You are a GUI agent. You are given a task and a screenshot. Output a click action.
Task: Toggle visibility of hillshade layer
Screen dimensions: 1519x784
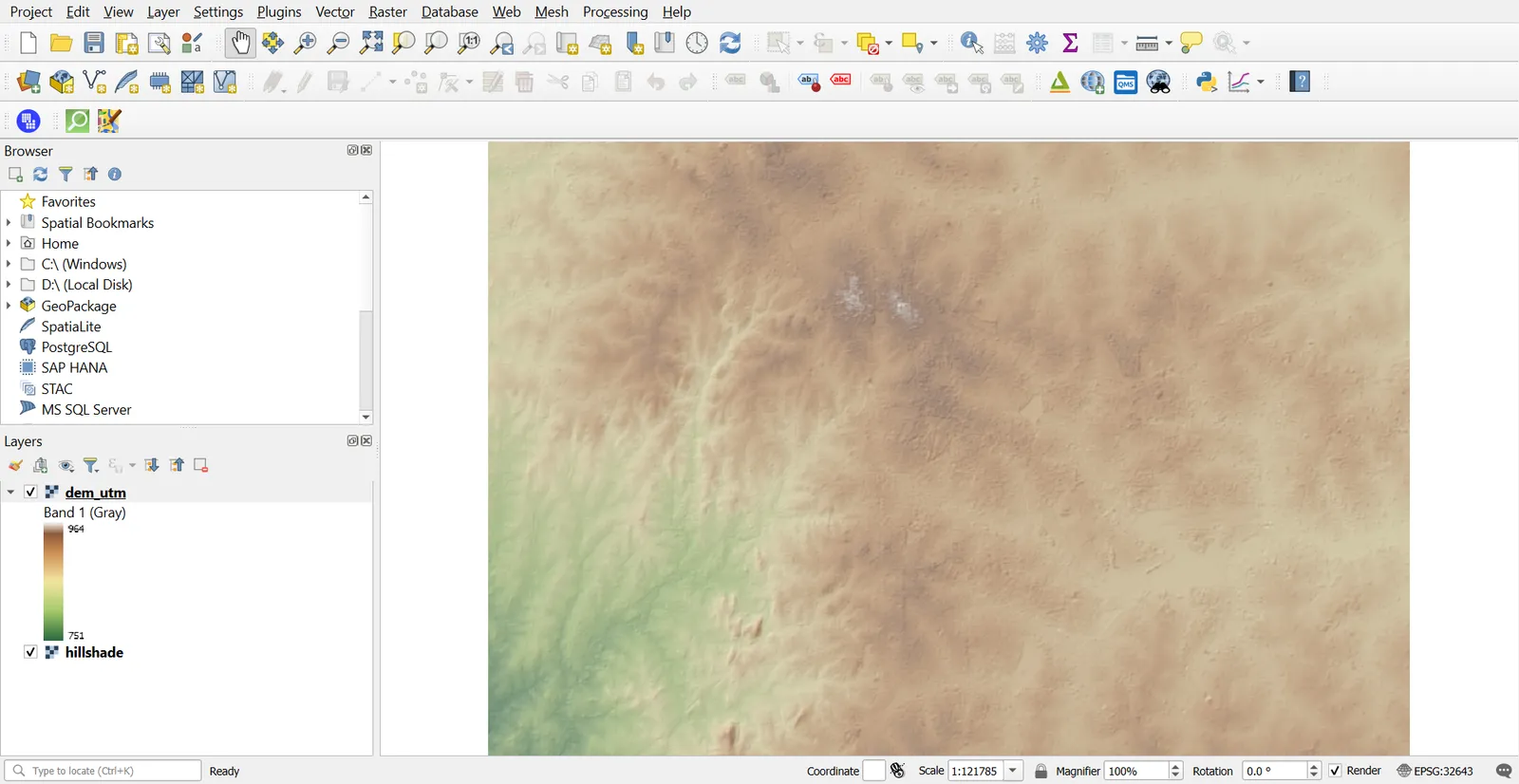tap(30, 652)
